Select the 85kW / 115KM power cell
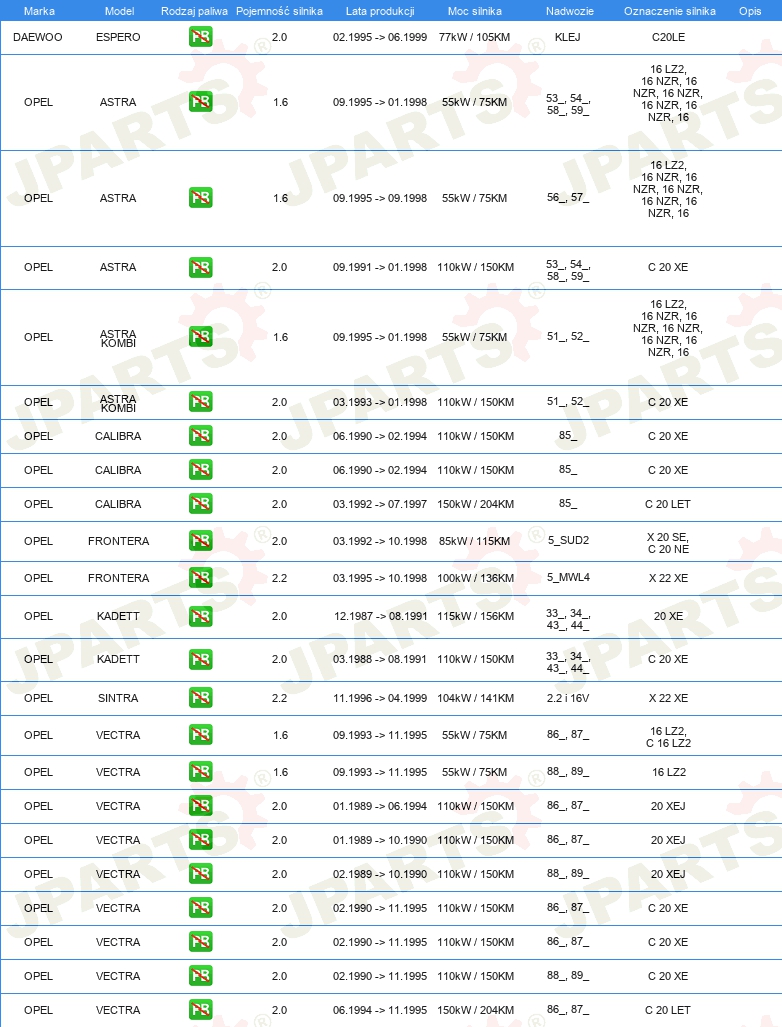This screenshot has width=782, height=1027. click(x=475, y=541)
